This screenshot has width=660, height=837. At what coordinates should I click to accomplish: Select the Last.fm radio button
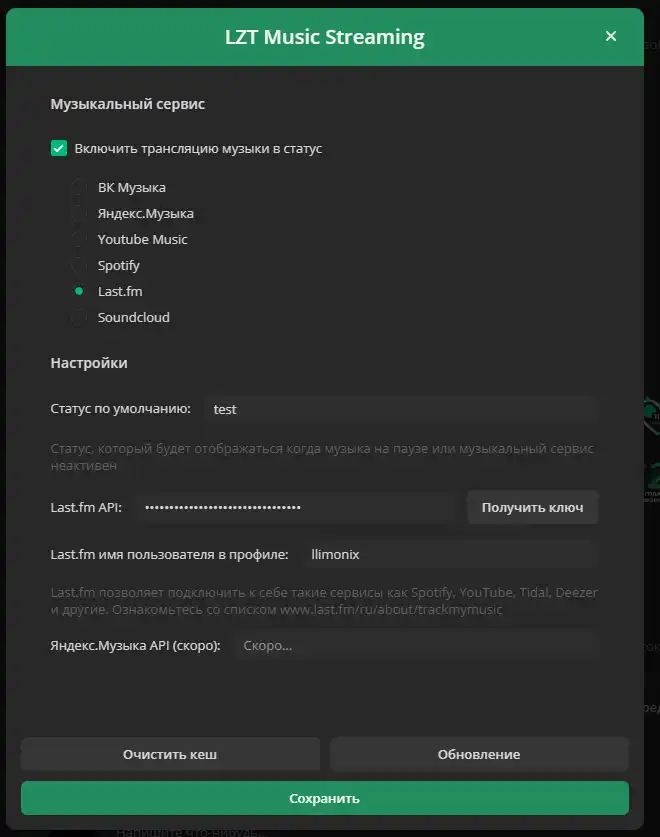(x=79, y=292)
